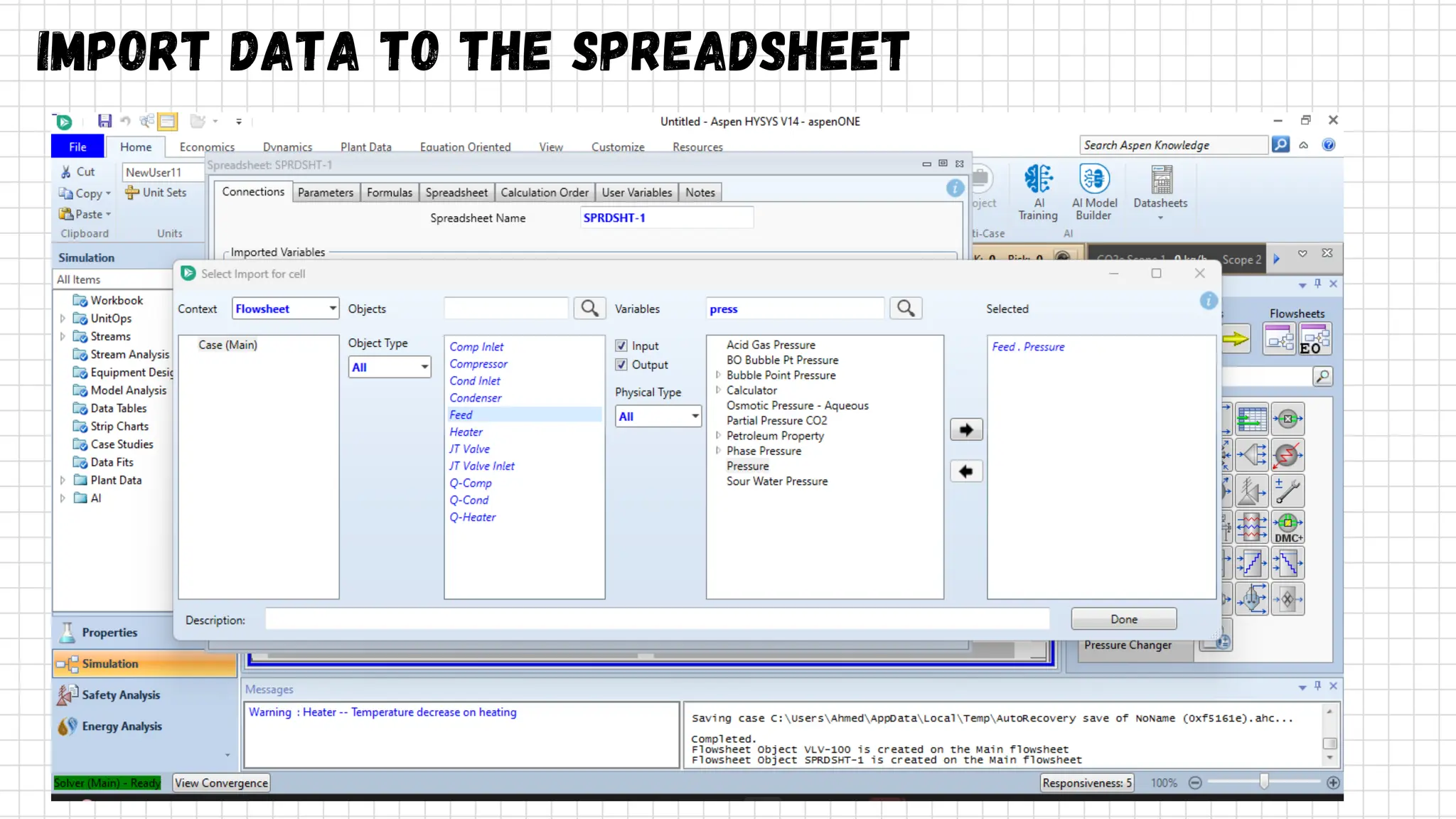The height and width of the screenshot is (819, 1456).
Task: Select the red zigzag heater icon in palette
Action: tap(1288, 455)
